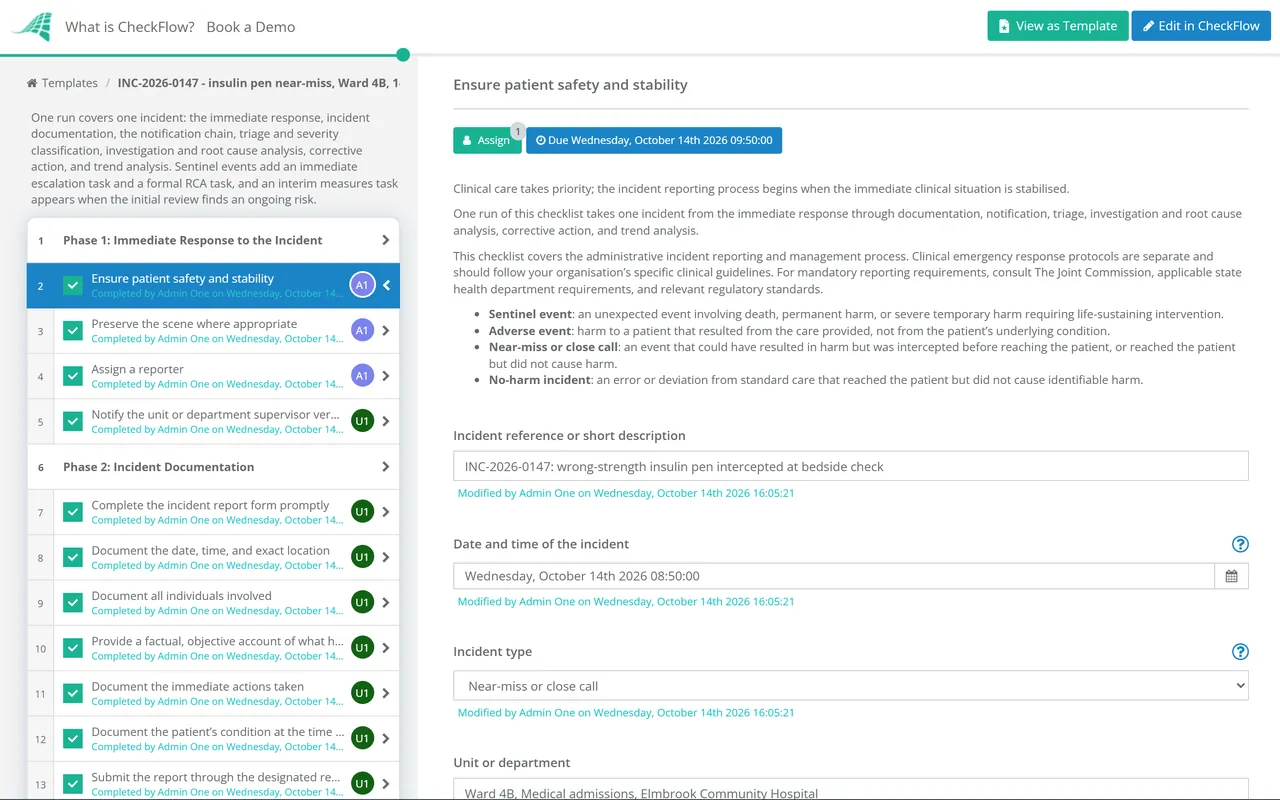
Task: Click the Assign button
Action: [487, 140]
